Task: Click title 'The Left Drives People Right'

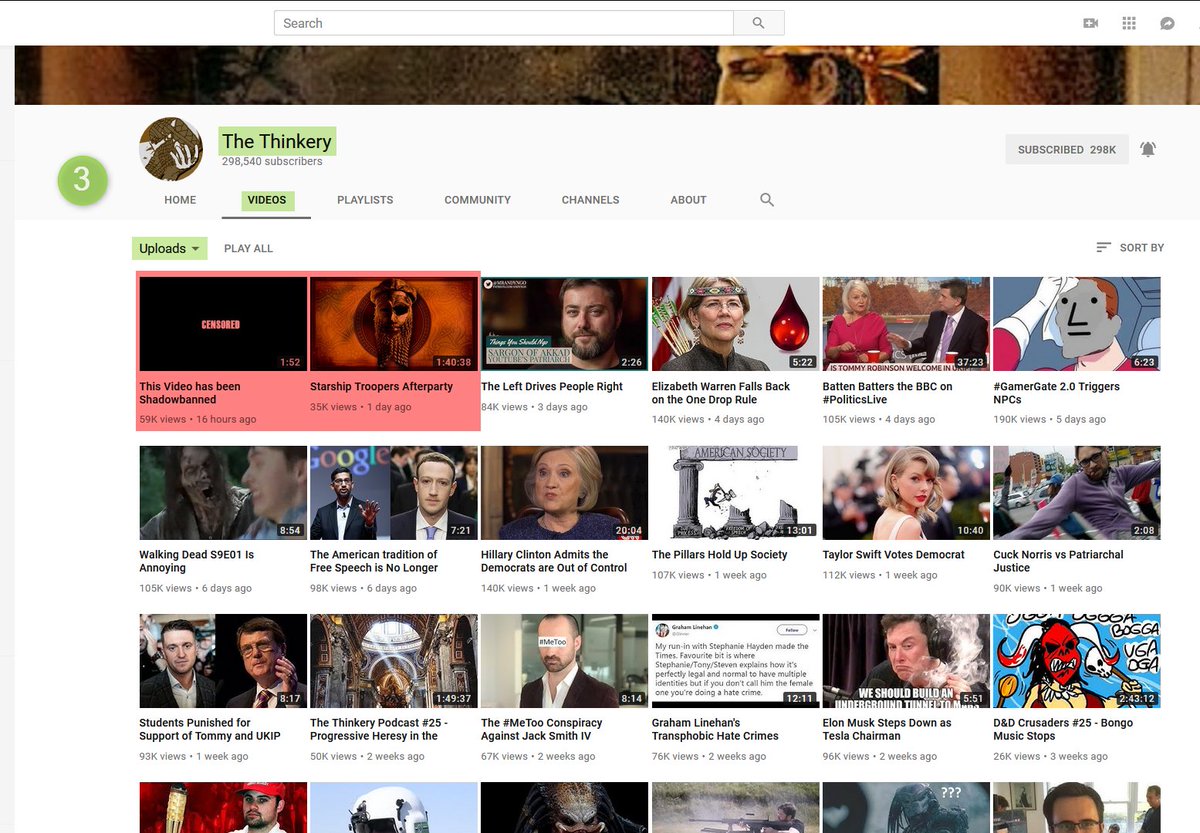Action: click(552, 386)
